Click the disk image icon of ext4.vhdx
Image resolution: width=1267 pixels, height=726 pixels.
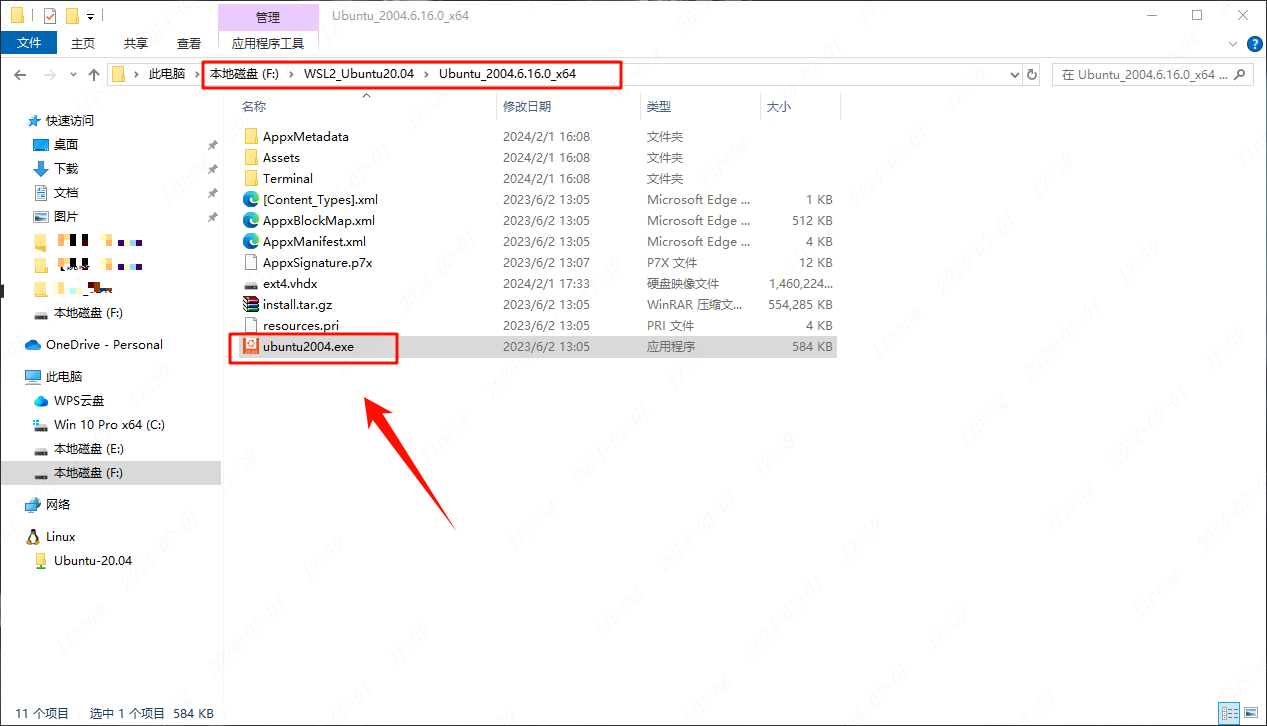(x=251, y=283)
